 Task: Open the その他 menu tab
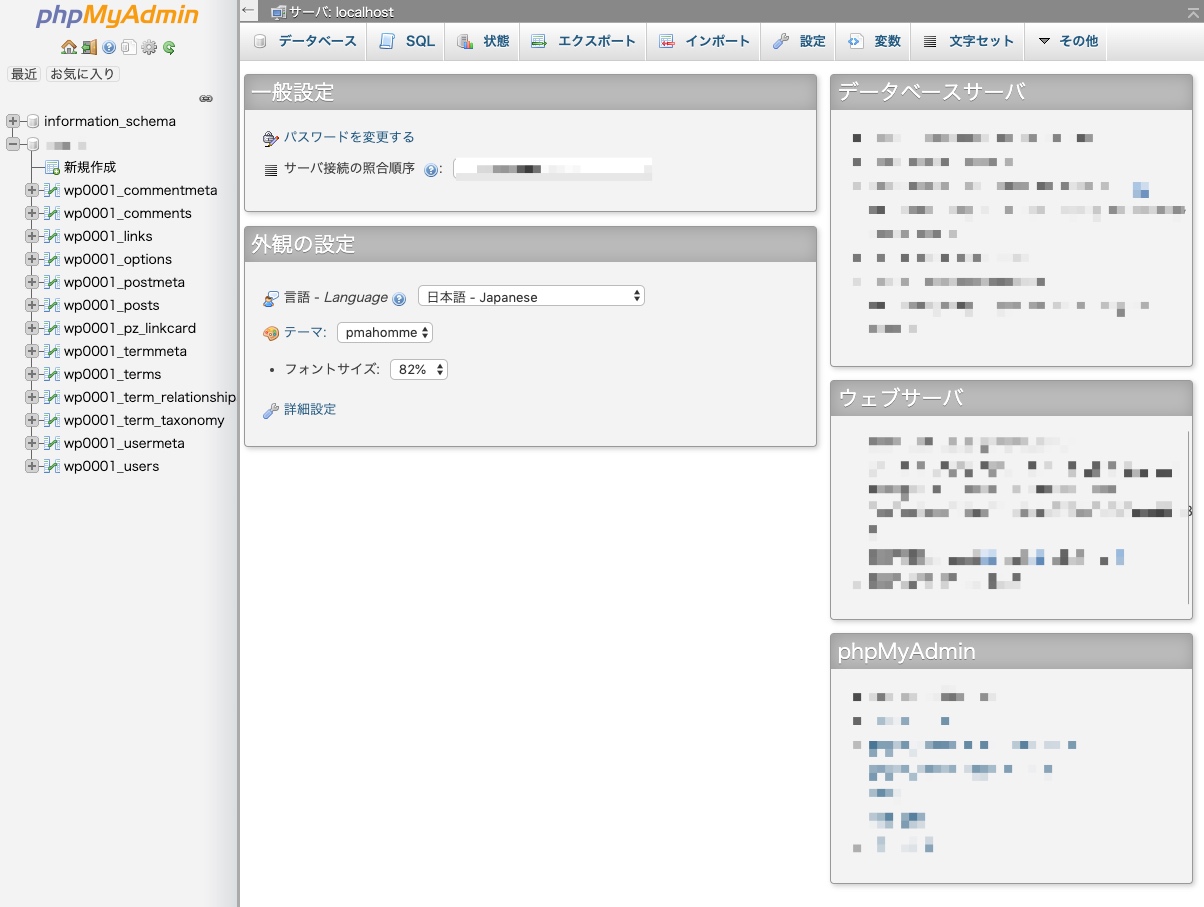[x=1068, y=41]
